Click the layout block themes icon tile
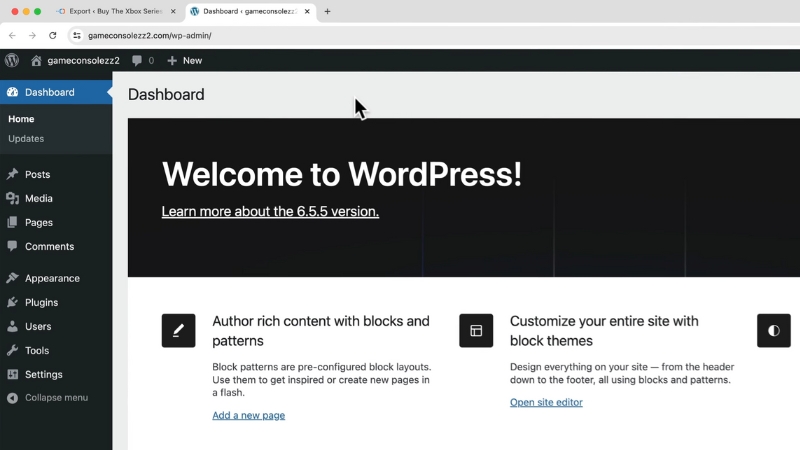The image size is (800, 450). click(x=476, y=331)
